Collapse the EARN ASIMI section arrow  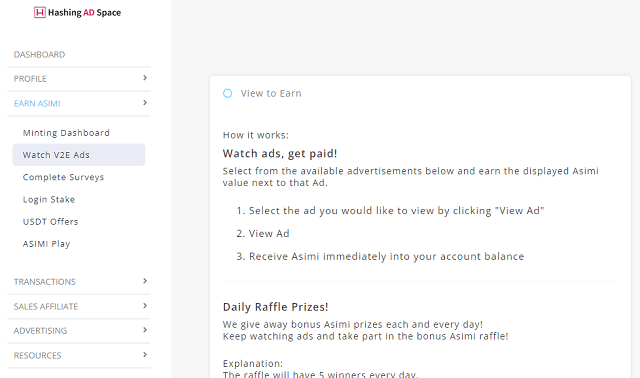[145, 103]
